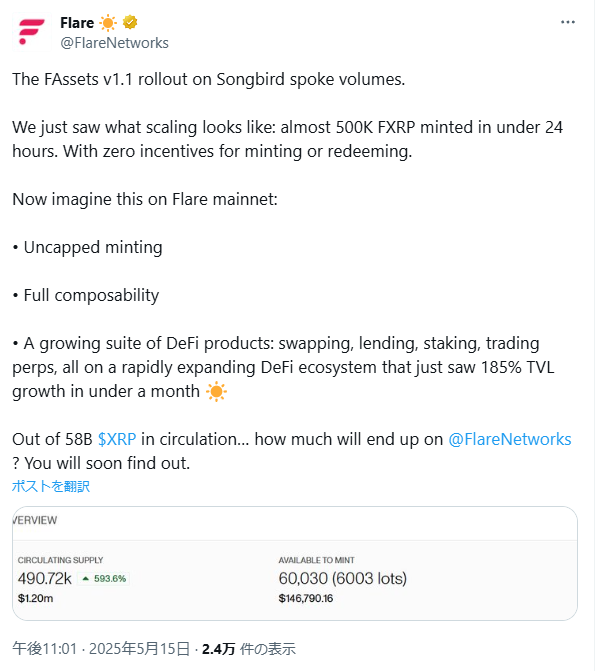Click the 490.72k circulating supply figure
597x671 pixels.
tap(45, 579)
